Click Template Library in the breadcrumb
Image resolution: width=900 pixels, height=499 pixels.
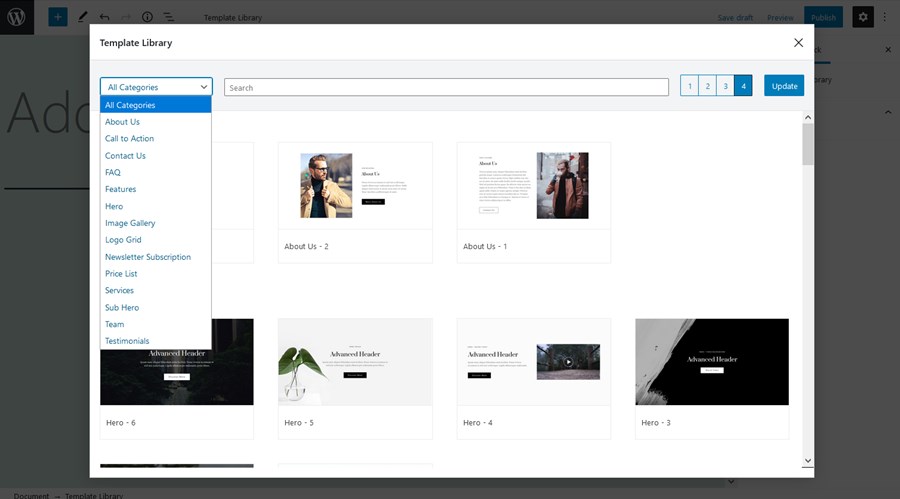tap(94, 496)
